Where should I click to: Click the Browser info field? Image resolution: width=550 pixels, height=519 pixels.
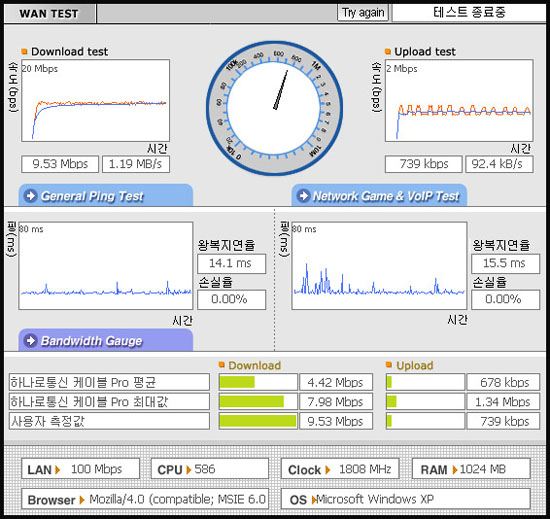(145, 499)
